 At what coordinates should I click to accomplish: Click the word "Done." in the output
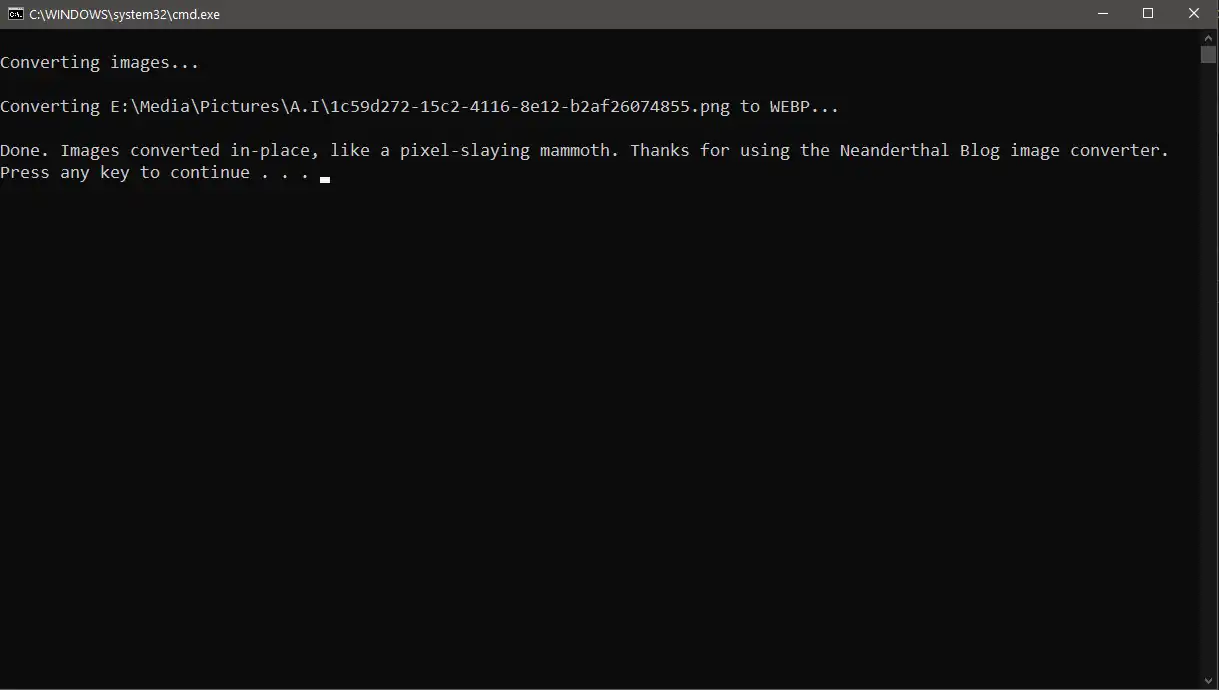(x=25, y=150)
